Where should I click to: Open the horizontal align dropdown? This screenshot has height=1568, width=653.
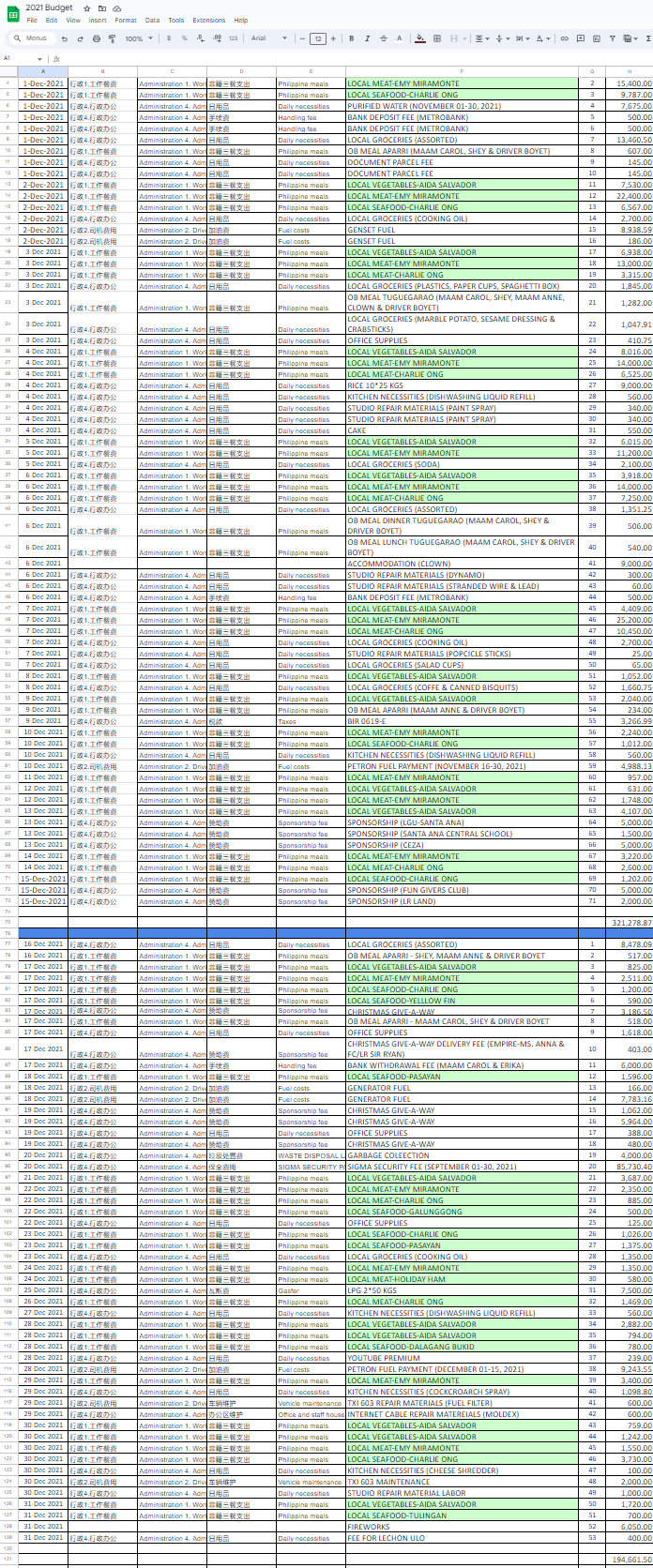(482, 38)
